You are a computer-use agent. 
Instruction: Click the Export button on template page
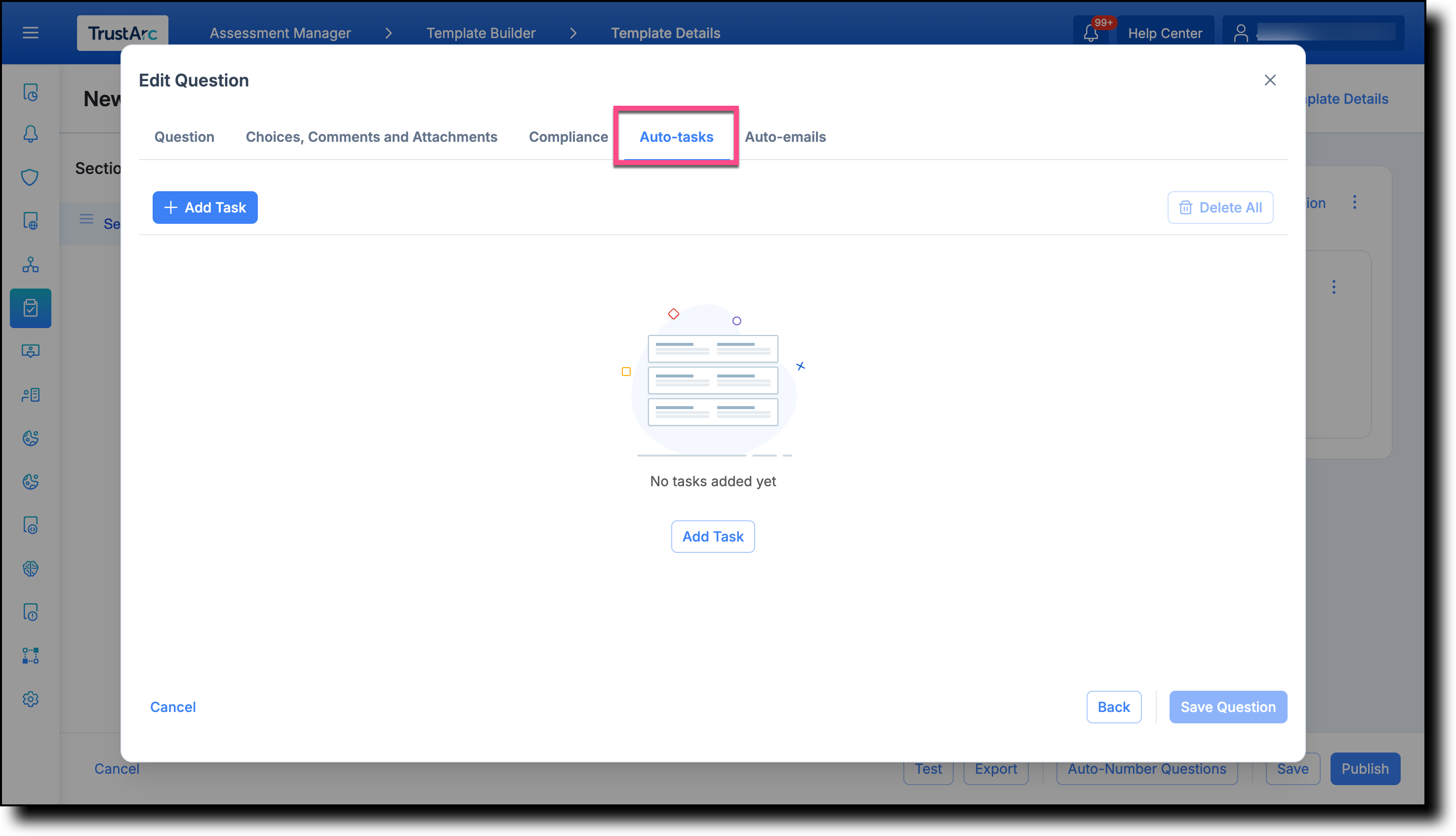[996, 769]
